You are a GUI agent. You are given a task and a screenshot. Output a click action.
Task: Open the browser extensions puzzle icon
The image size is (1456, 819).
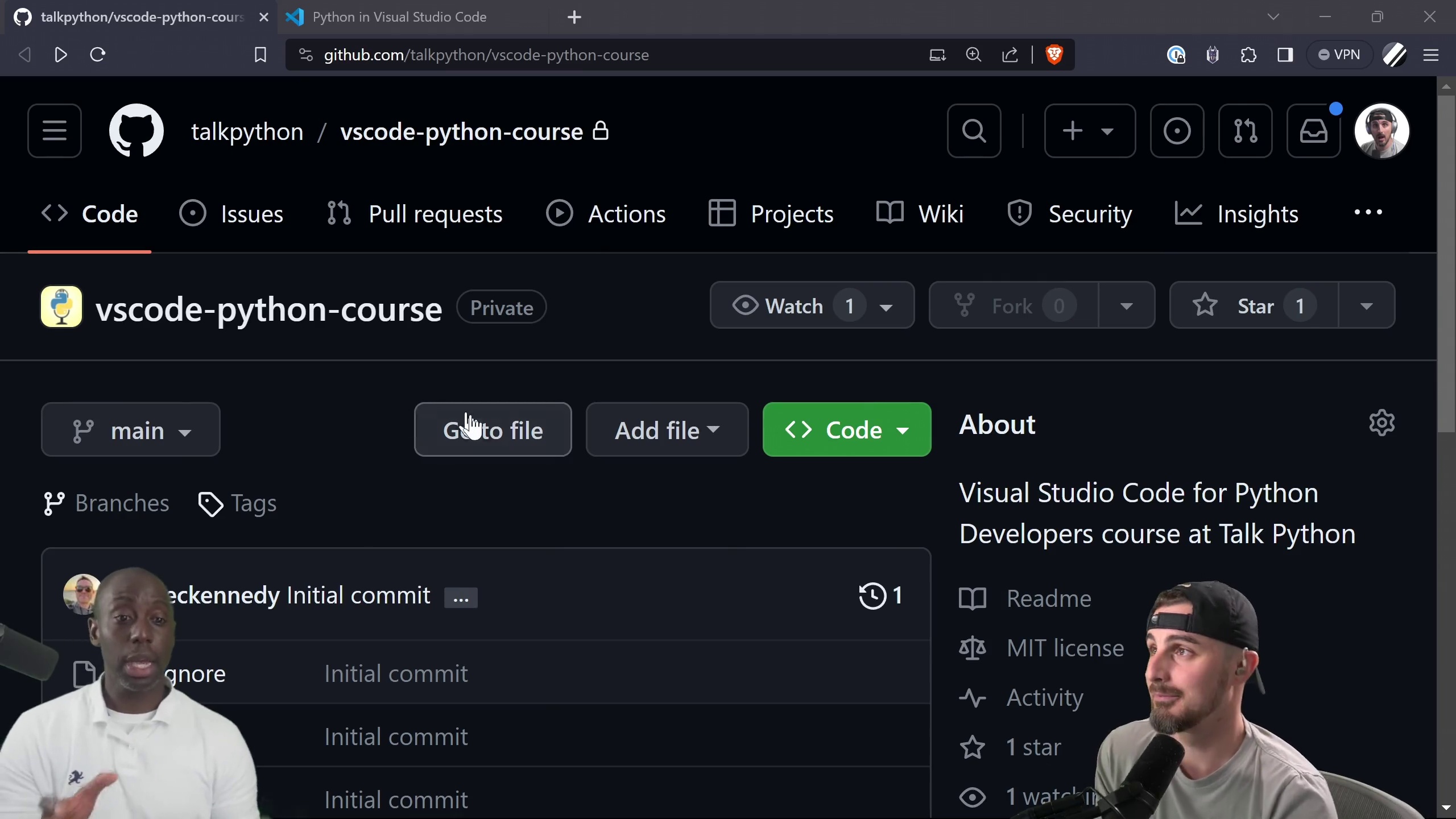click(1248, 55)
